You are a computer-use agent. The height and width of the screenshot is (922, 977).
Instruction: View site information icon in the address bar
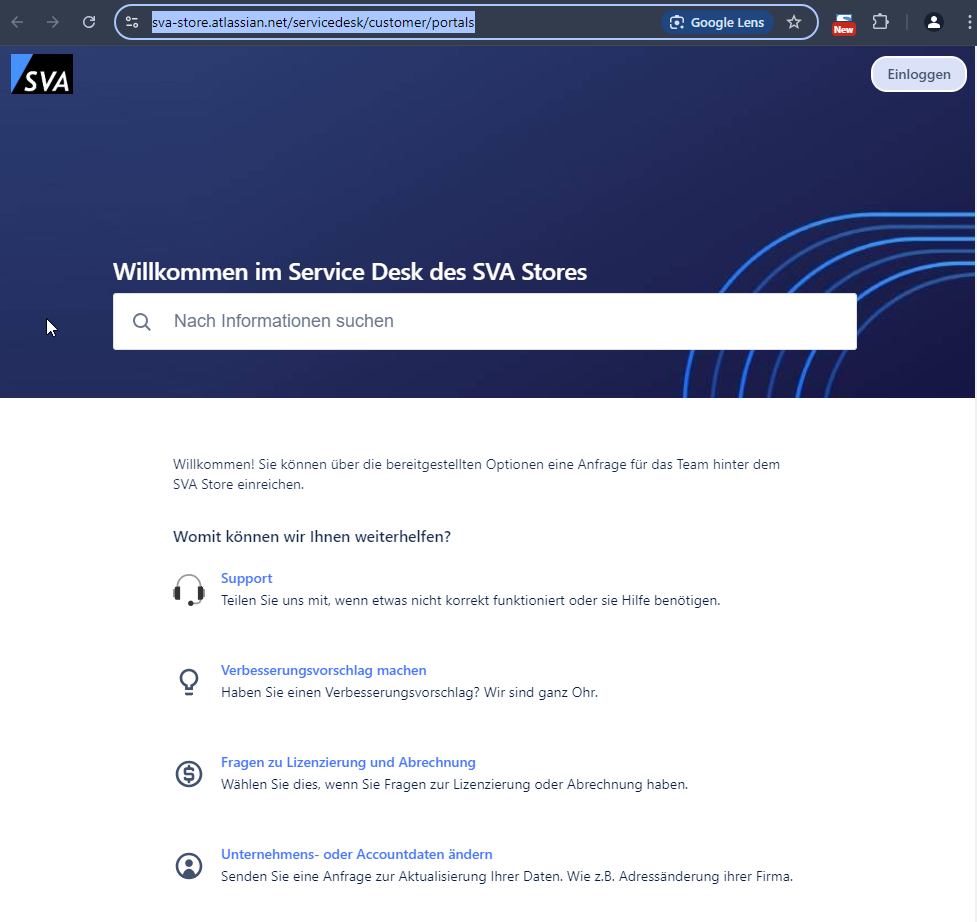coord(132,22)
